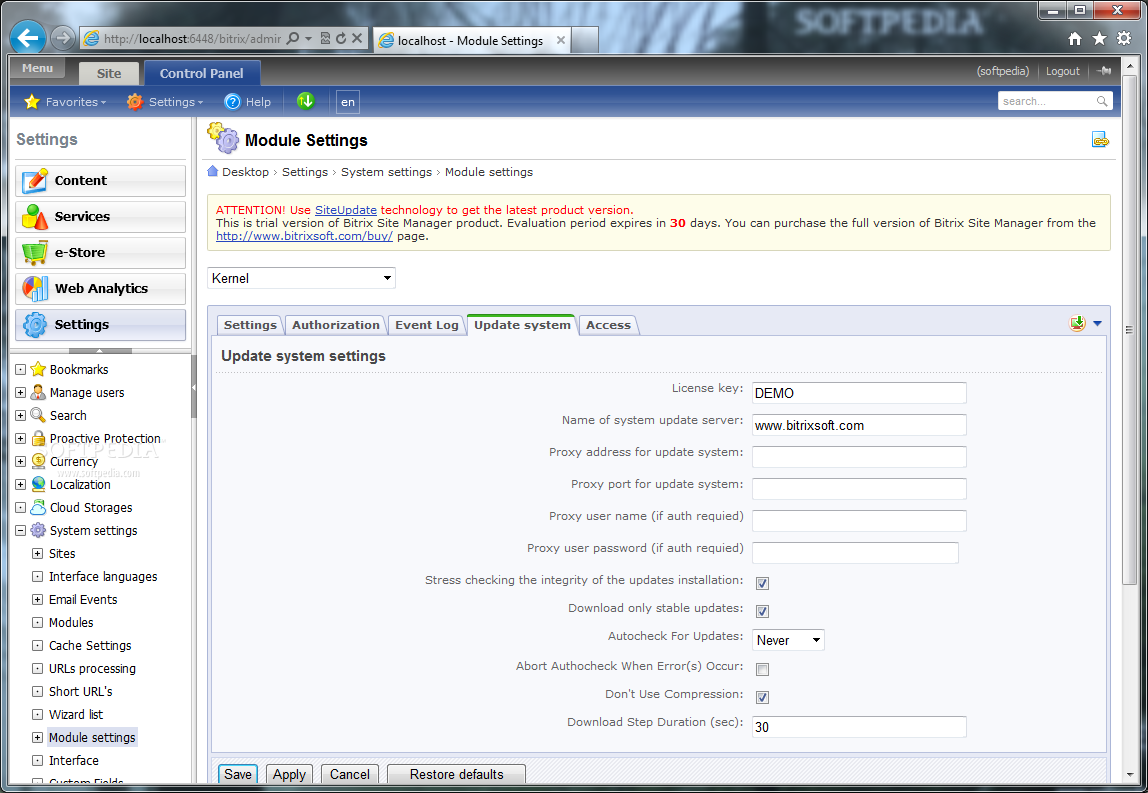Click the green download icon in tab bar
1148x793 pixels.
(x=1077, y=323)
